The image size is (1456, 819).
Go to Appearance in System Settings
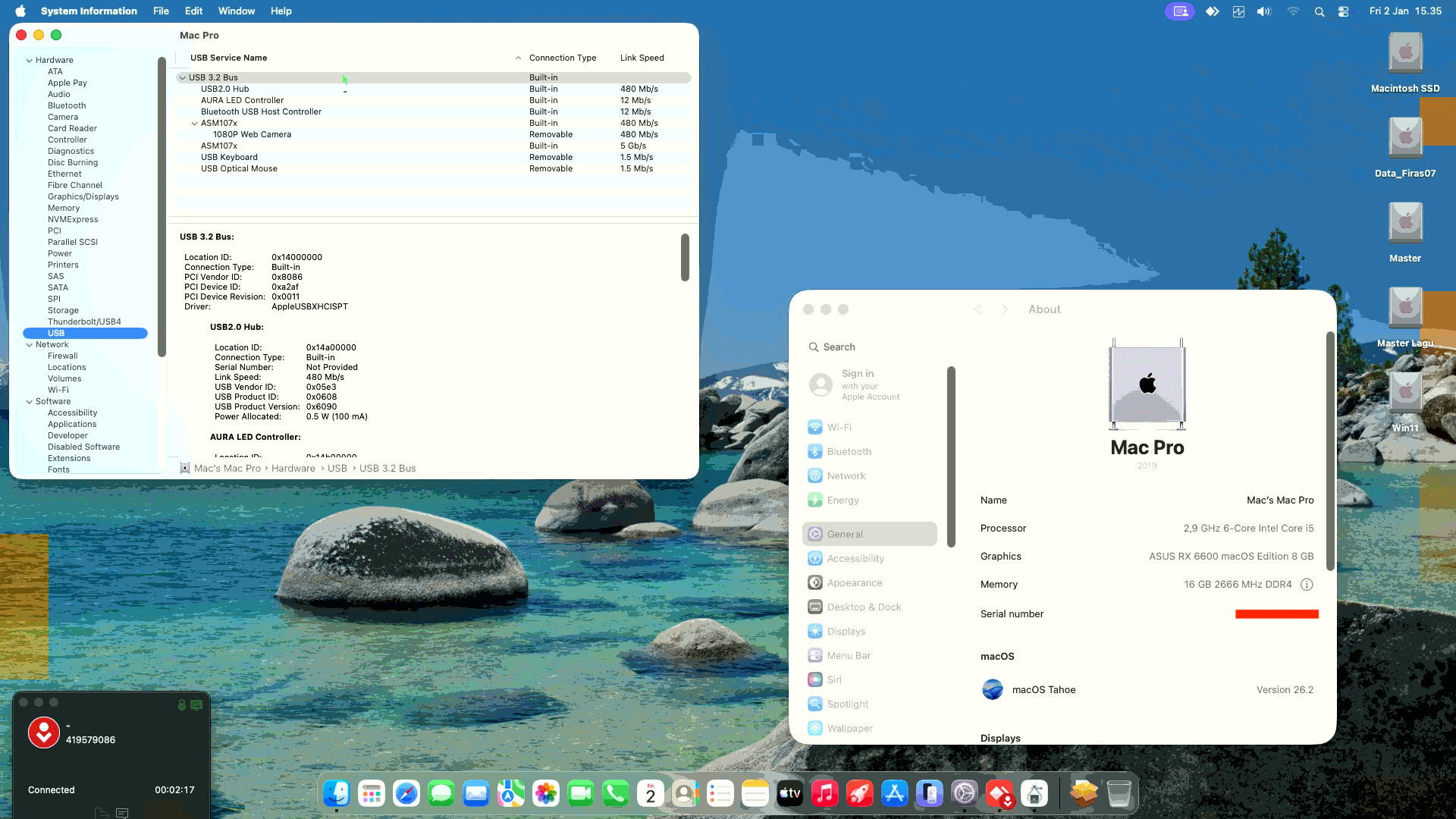[x=869, y=583]
